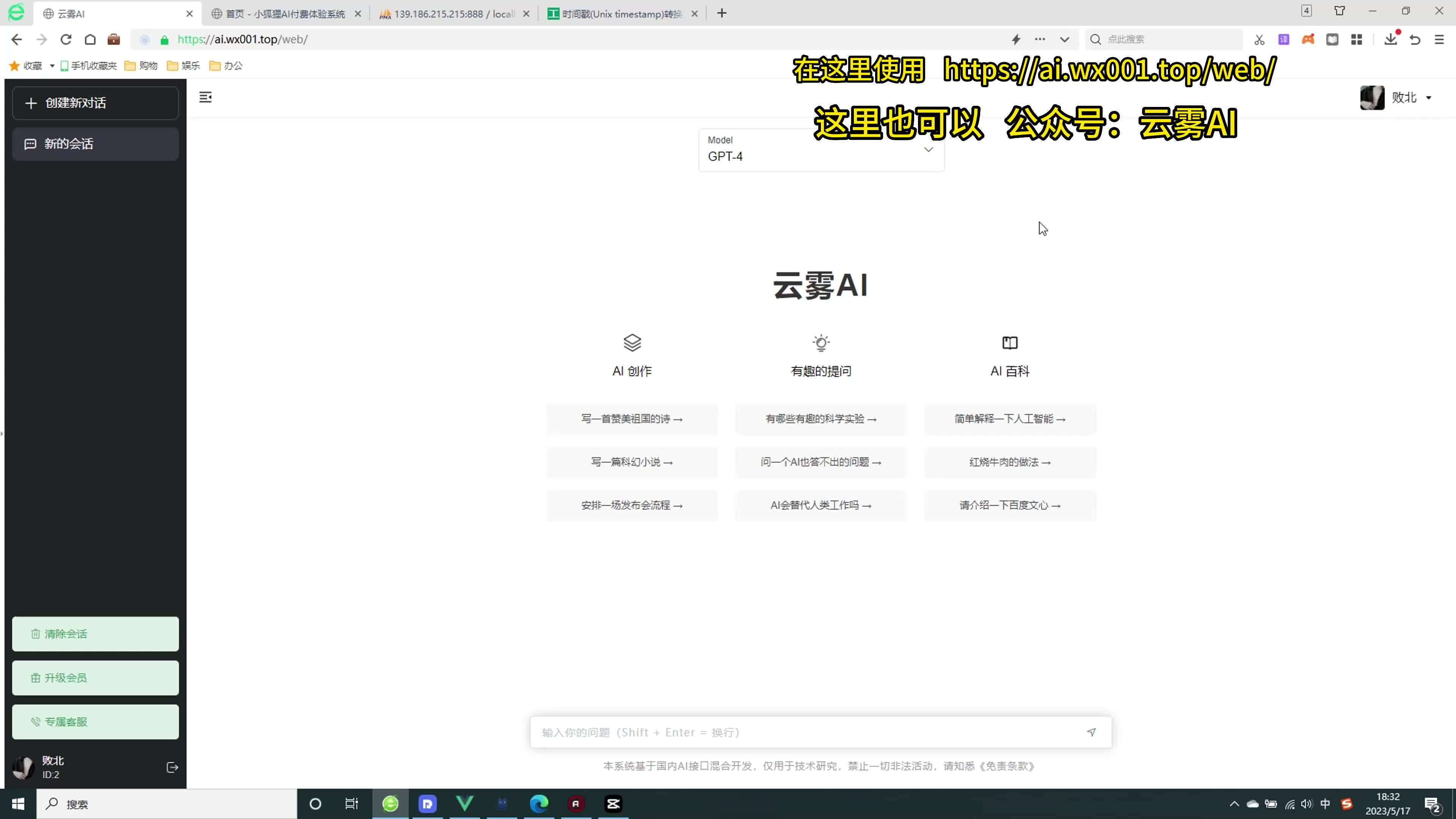Open the 办公 bookmarks folder
Screen dimensions: 1456x819
pos(226,66)
